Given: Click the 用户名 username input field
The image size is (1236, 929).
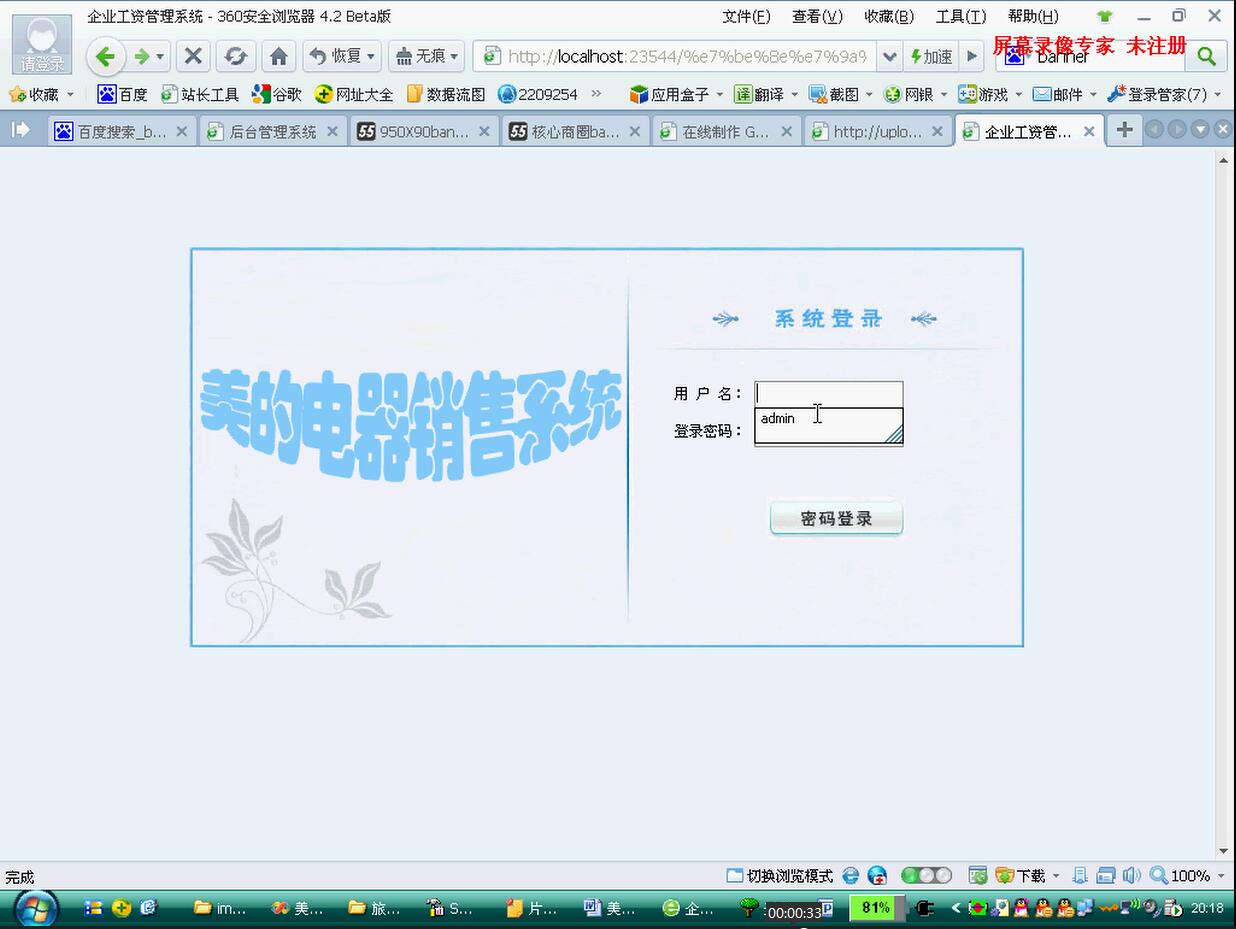Looking at the screenshot, I should click(829, 394).
